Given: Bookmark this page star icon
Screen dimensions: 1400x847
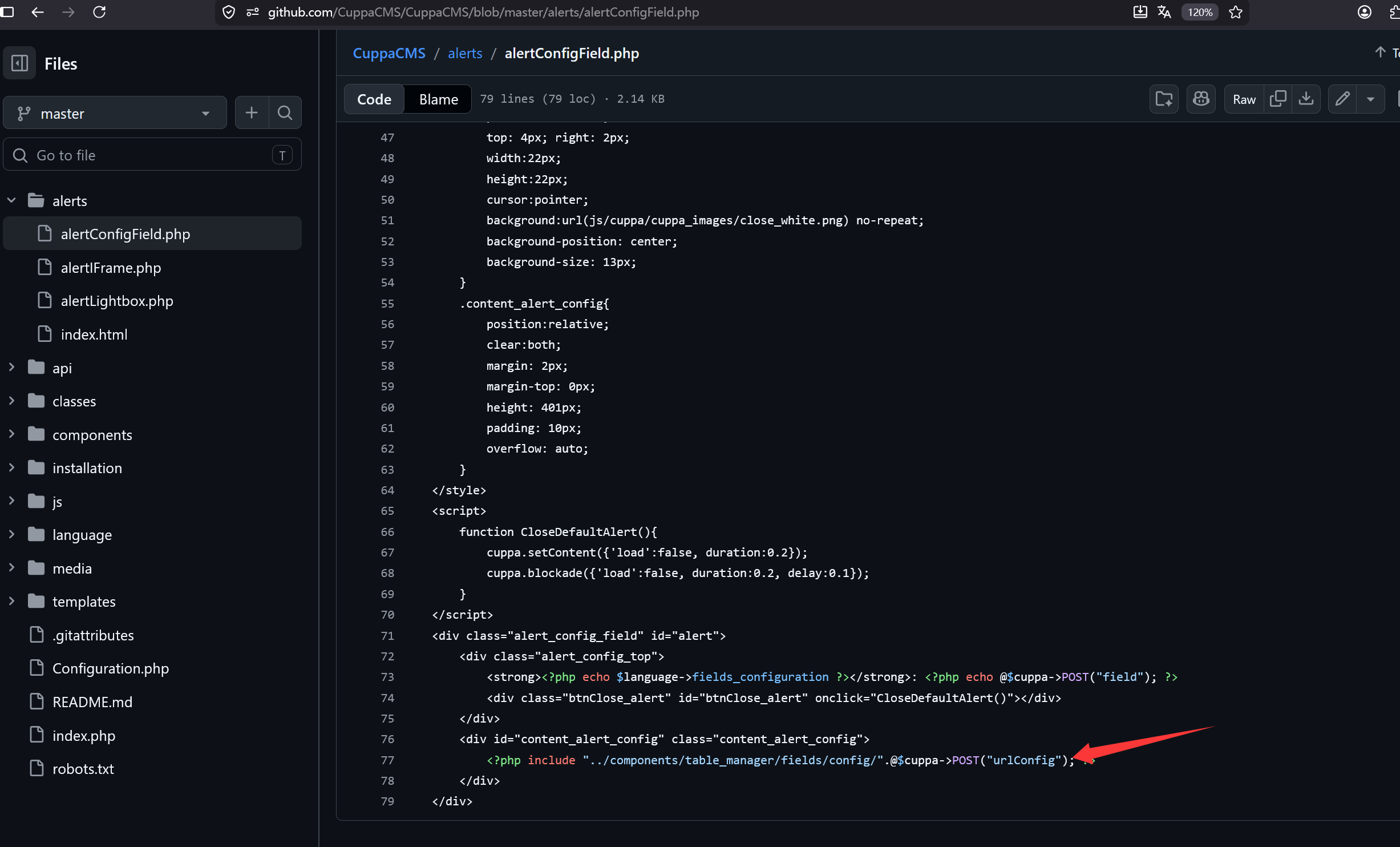Looking at the screenshot, I should [1236, 12].
